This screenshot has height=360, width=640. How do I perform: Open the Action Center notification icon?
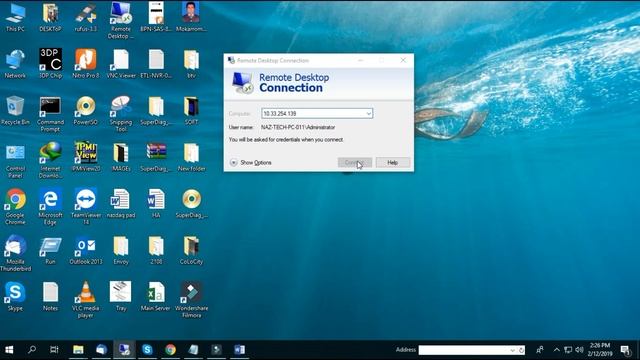click(x=625, y=350)
